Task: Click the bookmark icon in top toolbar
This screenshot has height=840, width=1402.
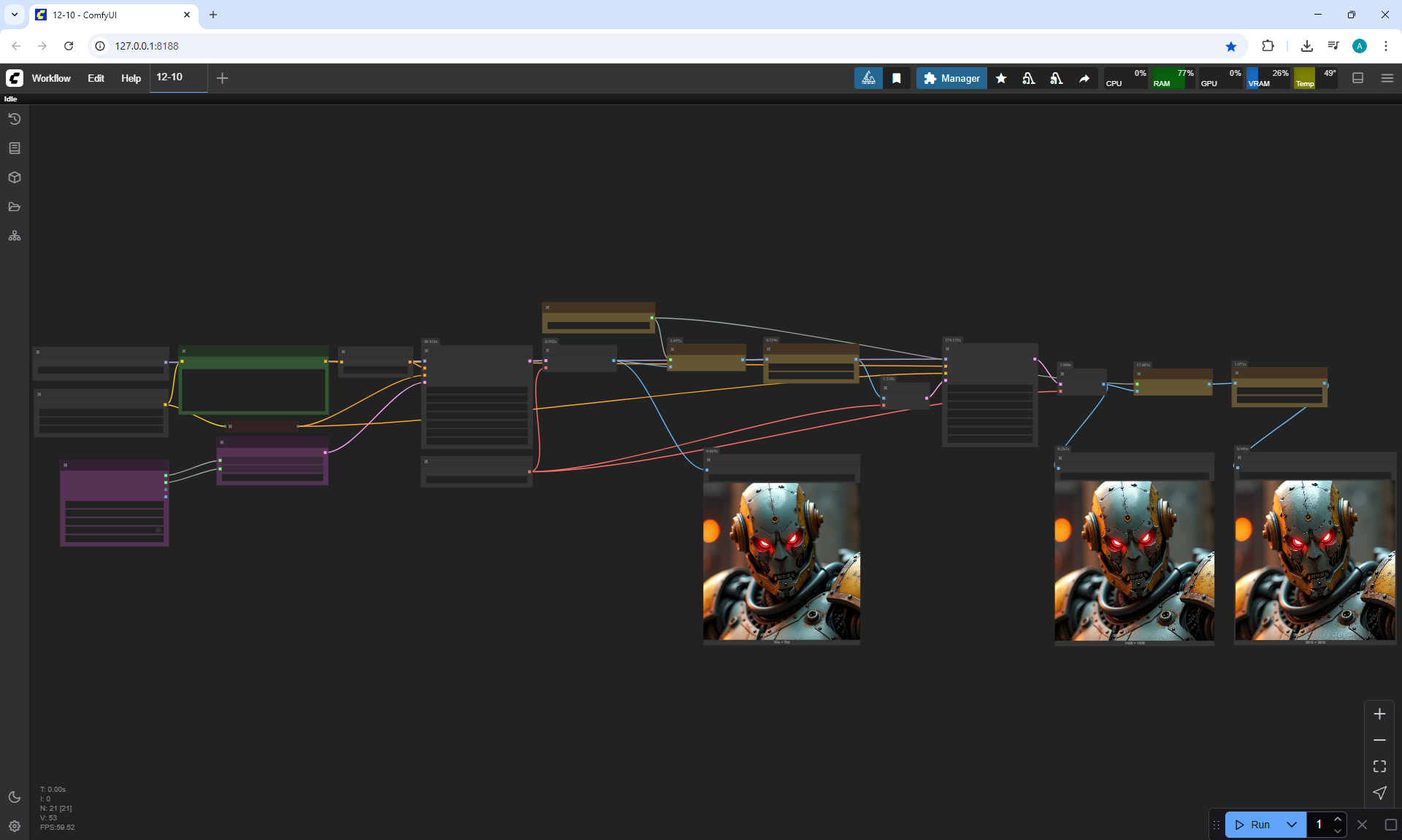Action: coord(897,78)
